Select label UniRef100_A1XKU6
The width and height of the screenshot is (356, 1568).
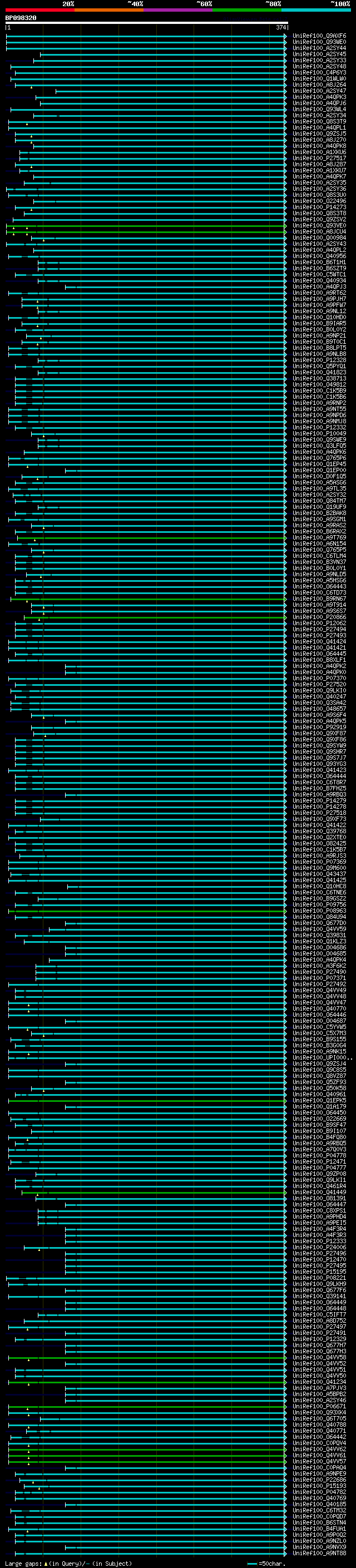[319, 152]
